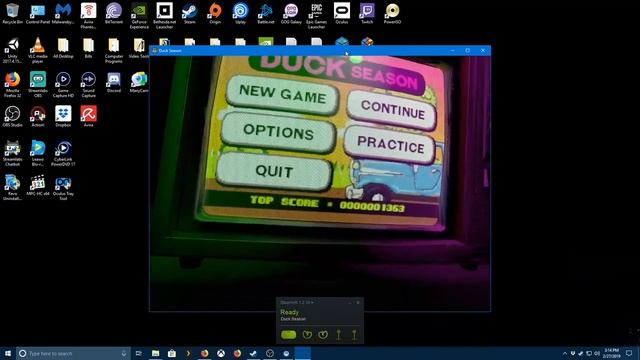Viewport: 640px width, 360px height.
Task: Click the taskbar search box
Action: 73,353
